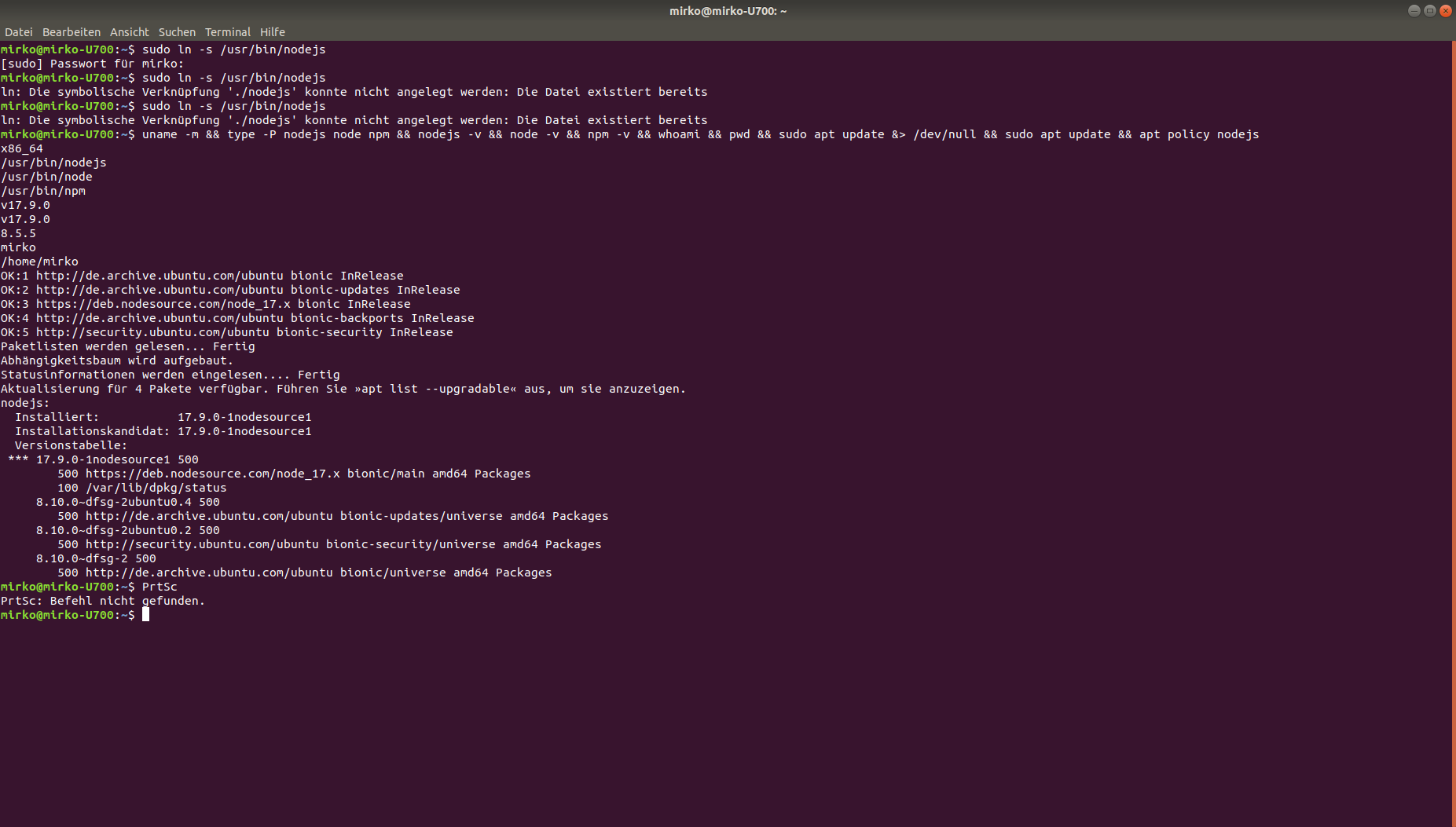Screen dimensions: 1456x827
Task: Open the Hilfe menu
Action: [x=273, y=32]
